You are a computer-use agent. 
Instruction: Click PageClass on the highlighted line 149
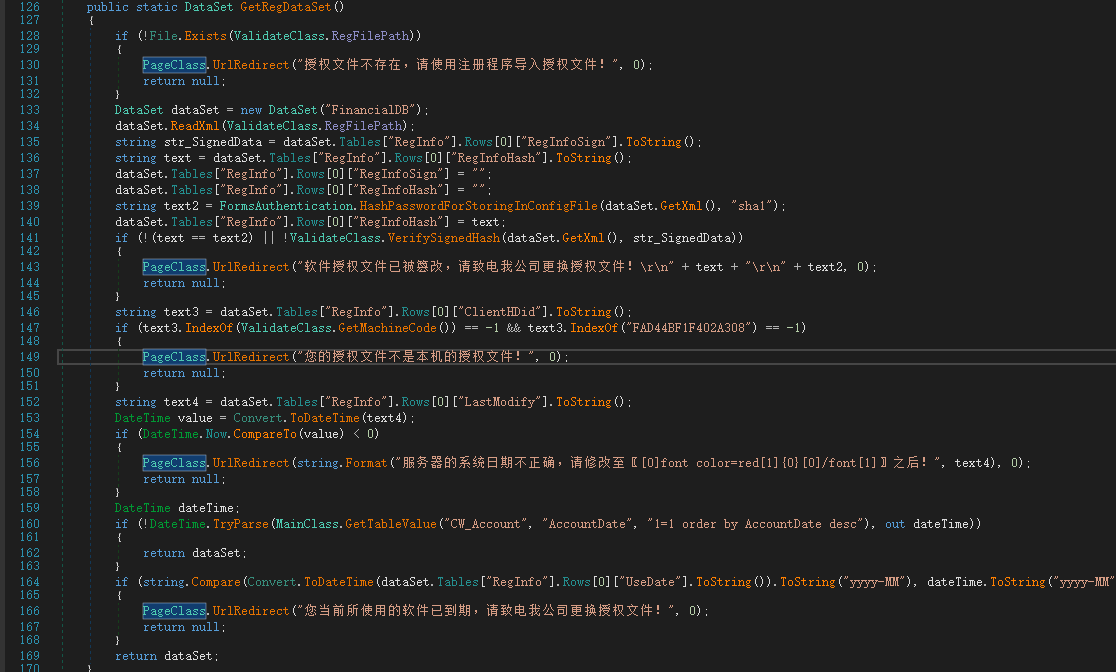[x=174, y=357]
